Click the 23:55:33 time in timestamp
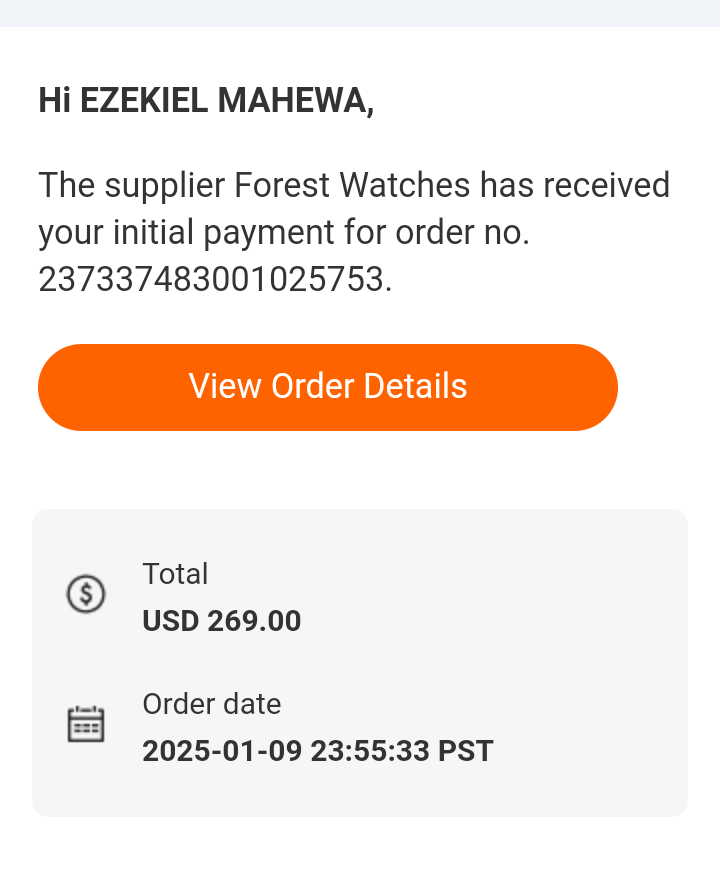This screenshot has height=885, width=720. tap(370, 751)
